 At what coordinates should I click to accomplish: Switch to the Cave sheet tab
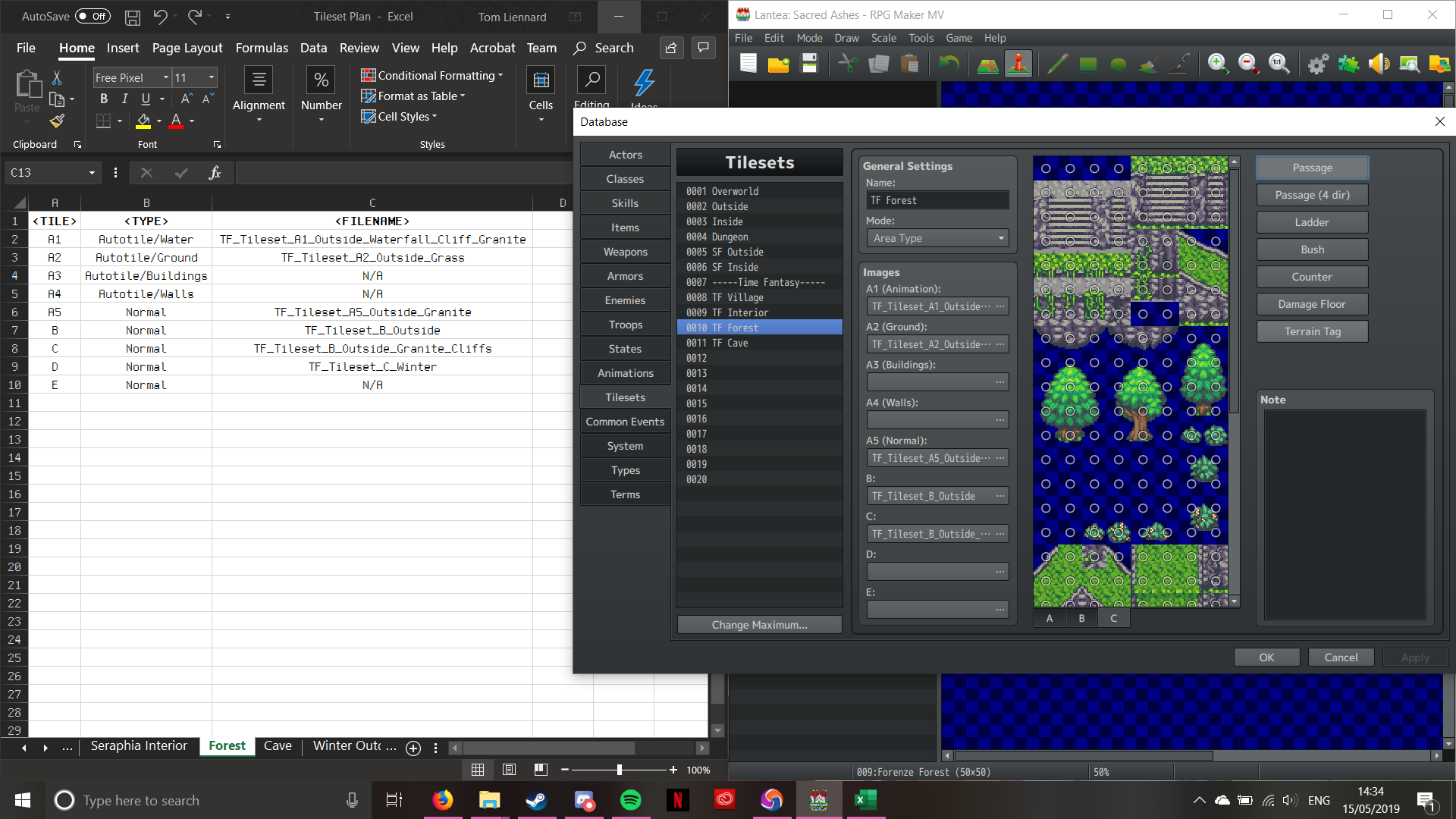click(278, 746)
